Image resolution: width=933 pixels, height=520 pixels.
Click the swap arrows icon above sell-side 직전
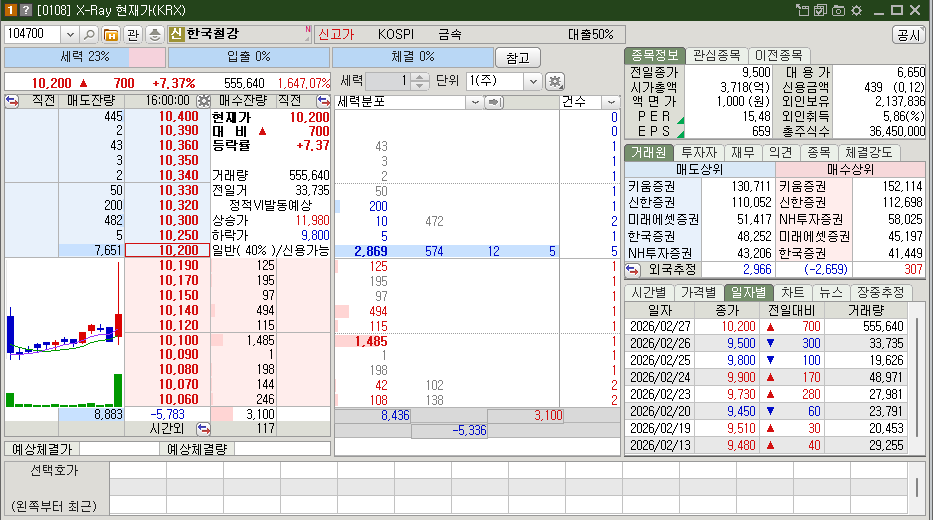pos(12,101)
